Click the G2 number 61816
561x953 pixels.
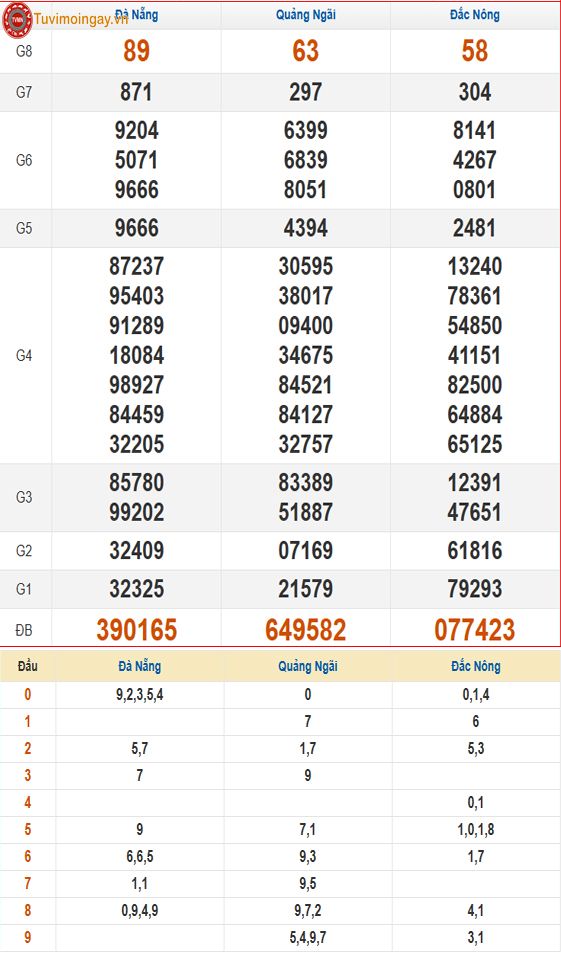pyautogui.click(x=475, y=551)
